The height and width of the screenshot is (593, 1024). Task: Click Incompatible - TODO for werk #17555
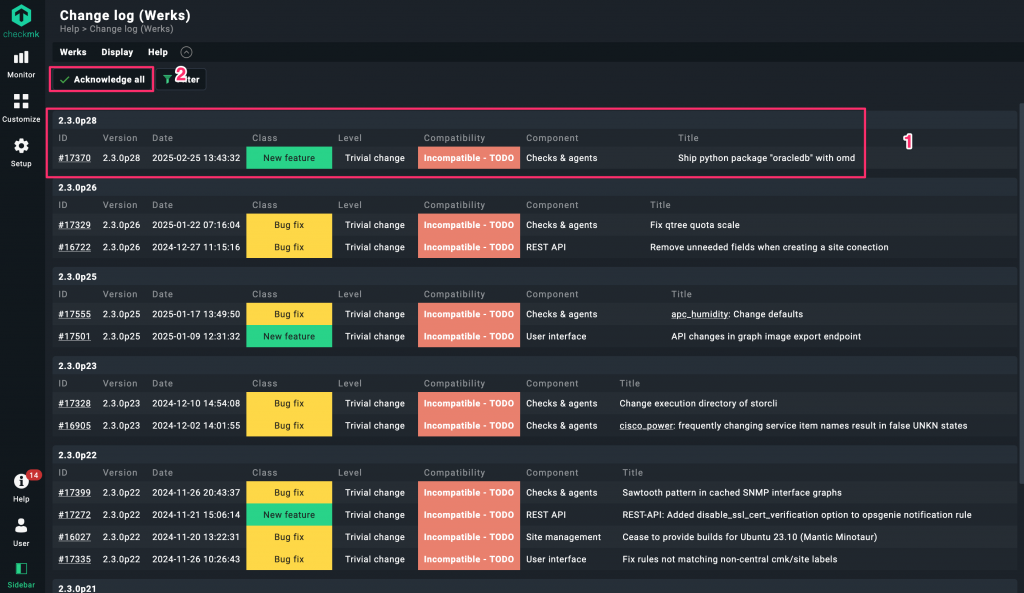pyautogui.click(x=468, y=314)
